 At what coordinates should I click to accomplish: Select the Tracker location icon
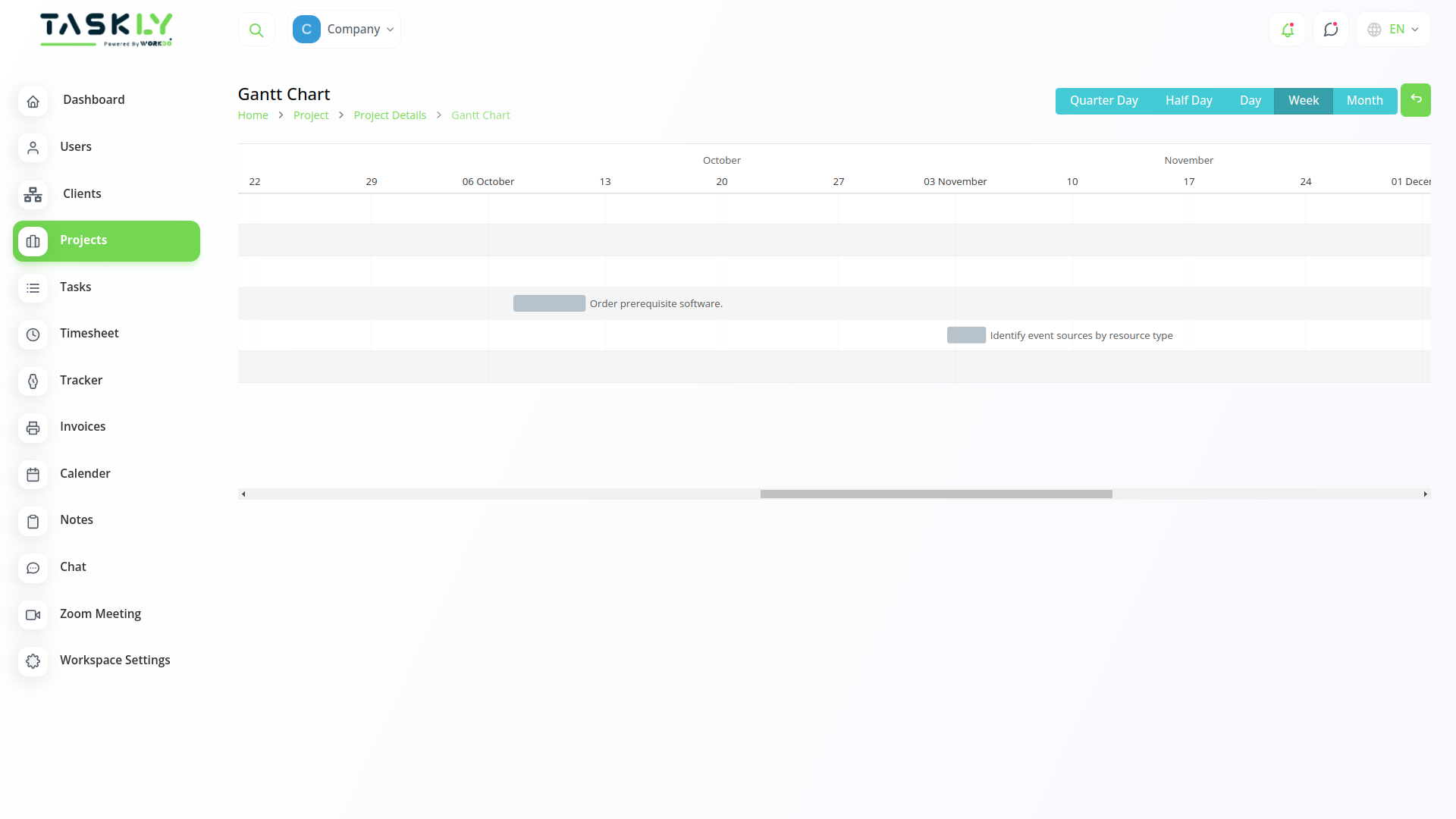[x=33, y=381]
